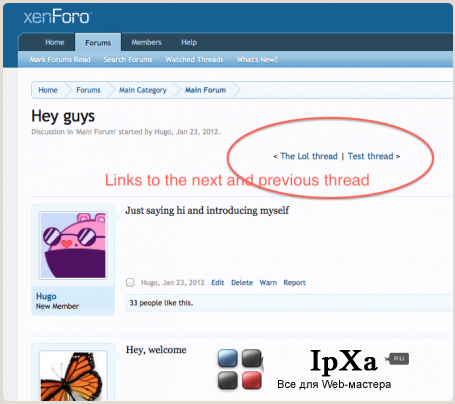The width and height of the screenshot is (455, 404).
Task: Select the Forums tab
Action: click(98, 42)
